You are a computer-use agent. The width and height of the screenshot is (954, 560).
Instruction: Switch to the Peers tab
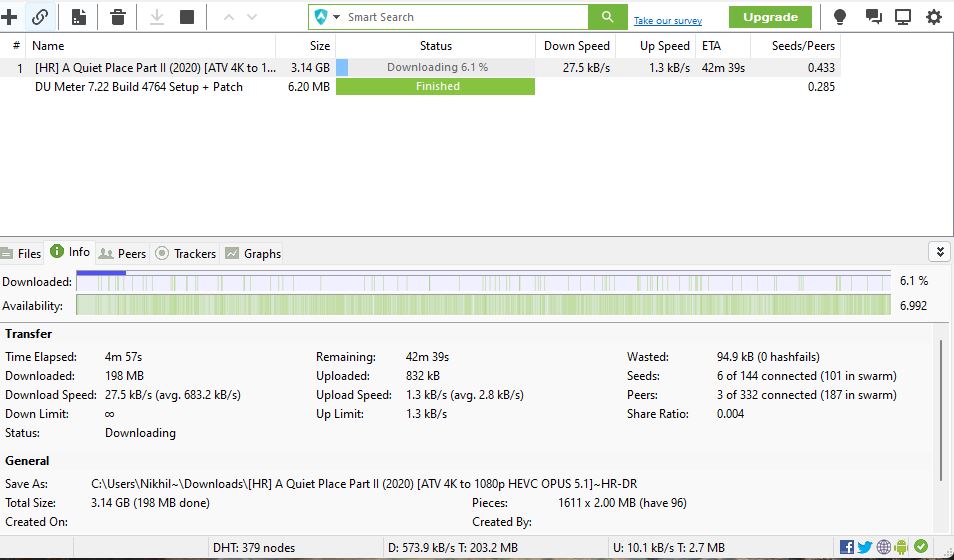[x=122, y=253]
